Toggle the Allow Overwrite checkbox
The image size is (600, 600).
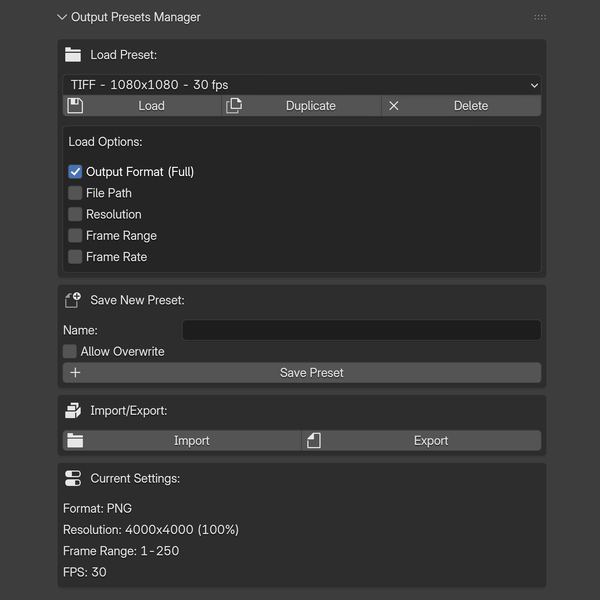[x=70, y=352]
